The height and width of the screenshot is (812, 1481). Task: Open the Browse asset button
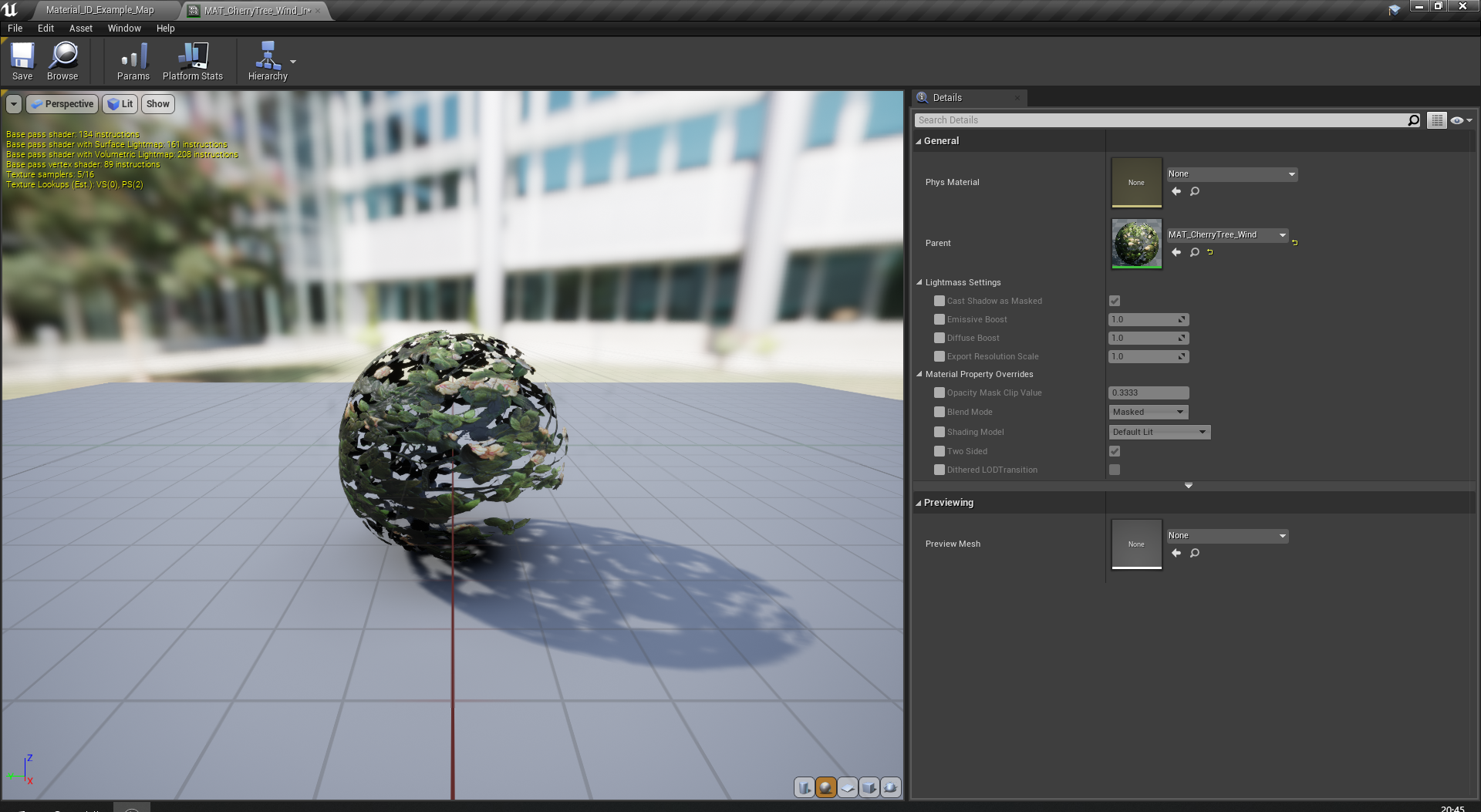coord(62,60)
